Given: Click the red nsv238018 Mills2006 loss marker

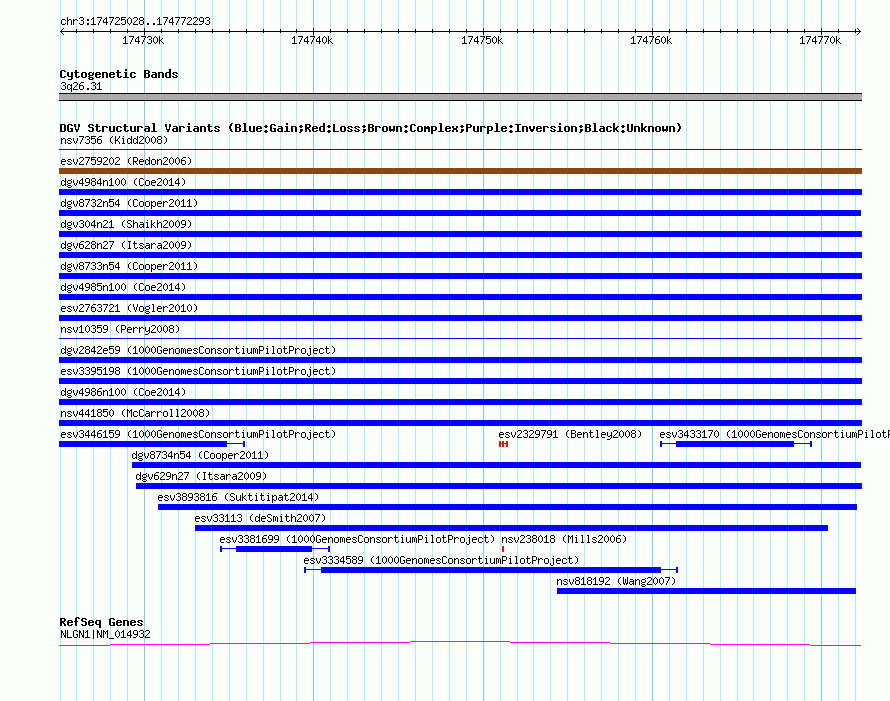Looking at the screenshot, I should click(503, 549).
